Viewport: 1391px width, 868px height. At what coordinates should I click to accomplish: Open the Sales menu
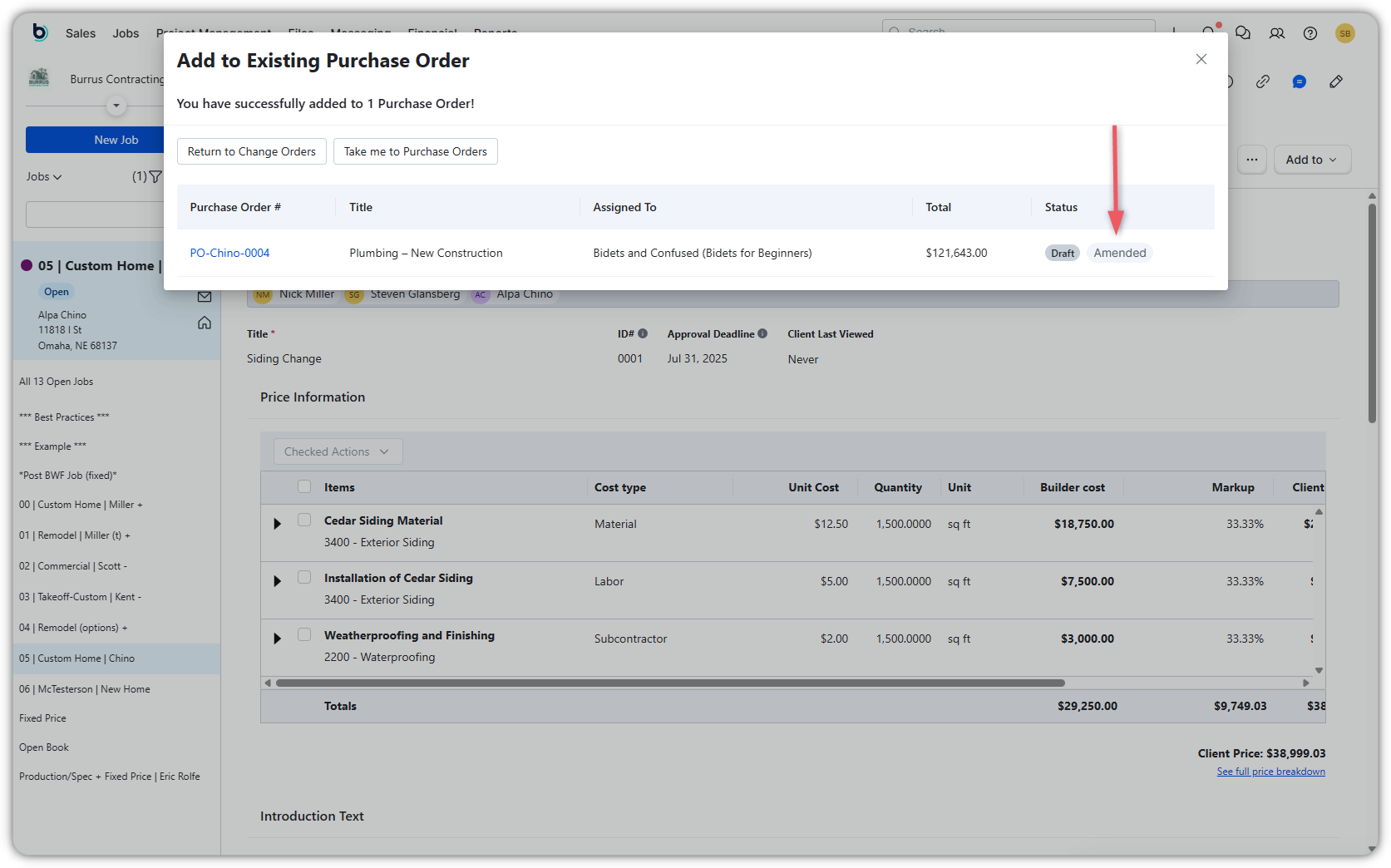coord(81,33)
